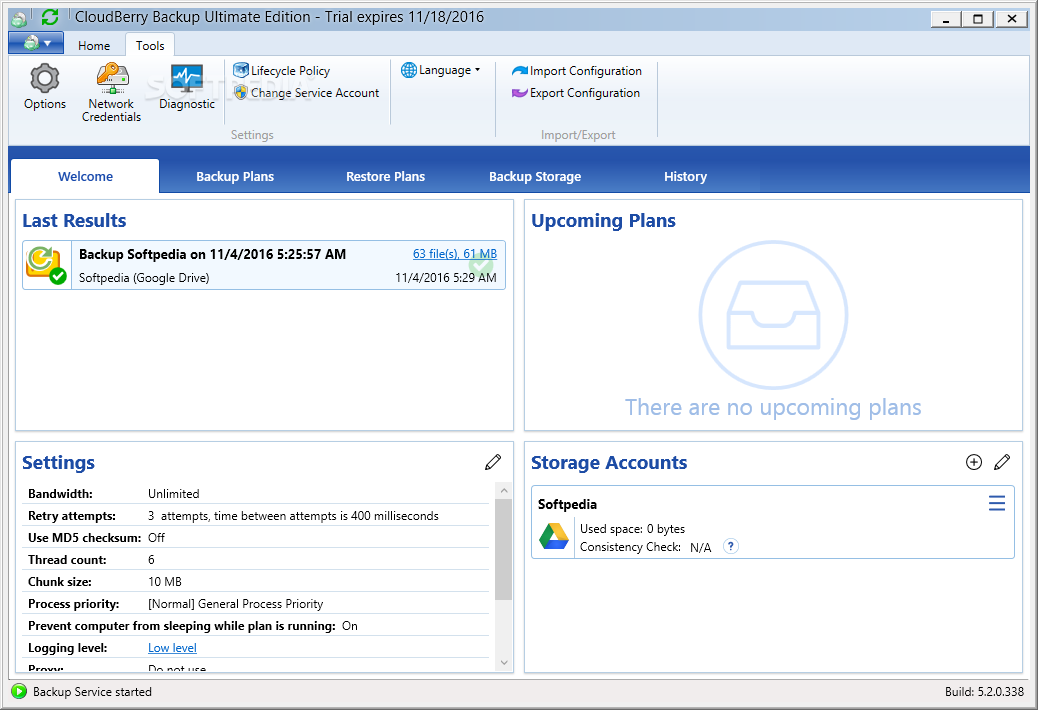Open the Low level logging link
This screenshot has width=1038, height=710.
(x=172, y=648)
